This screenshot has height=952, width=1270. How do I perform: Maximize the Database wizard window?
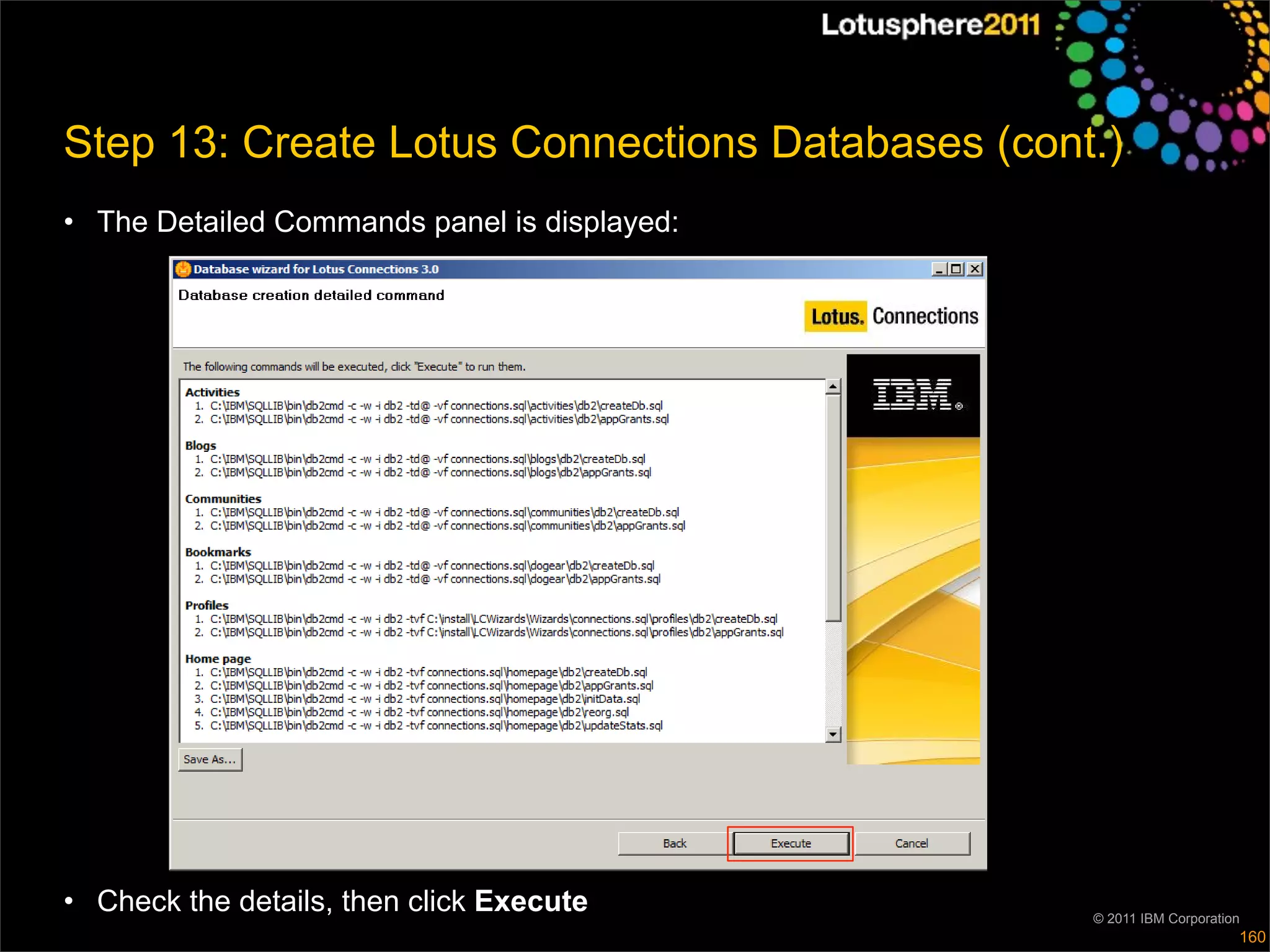[956, 269]
